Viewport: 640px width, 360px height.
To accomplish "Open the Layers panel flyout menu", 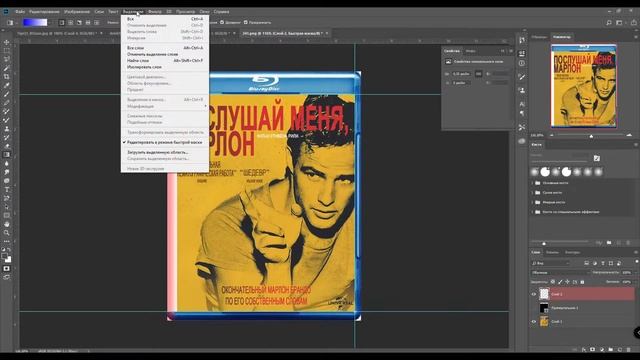I will pos(636,252).
